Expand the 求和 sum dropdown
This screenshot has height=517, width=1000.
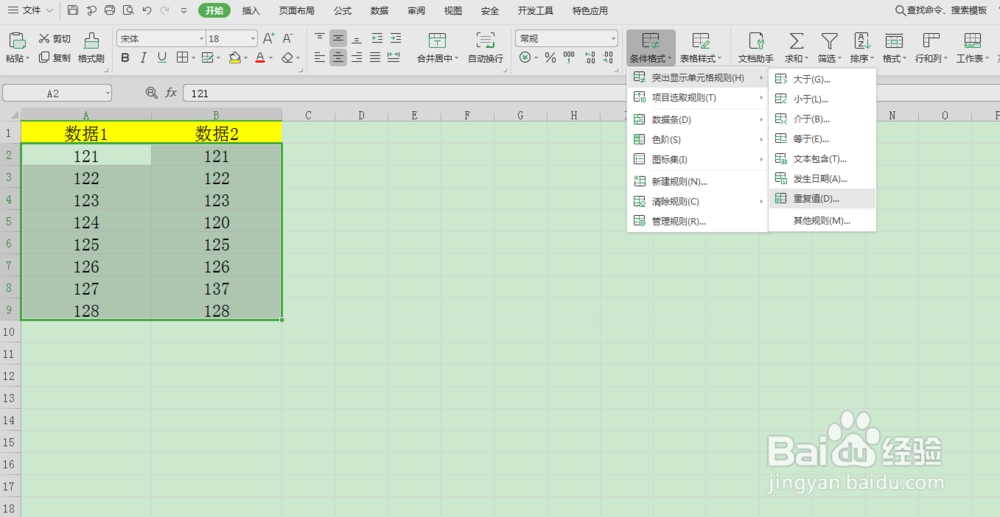pos(805,59)
